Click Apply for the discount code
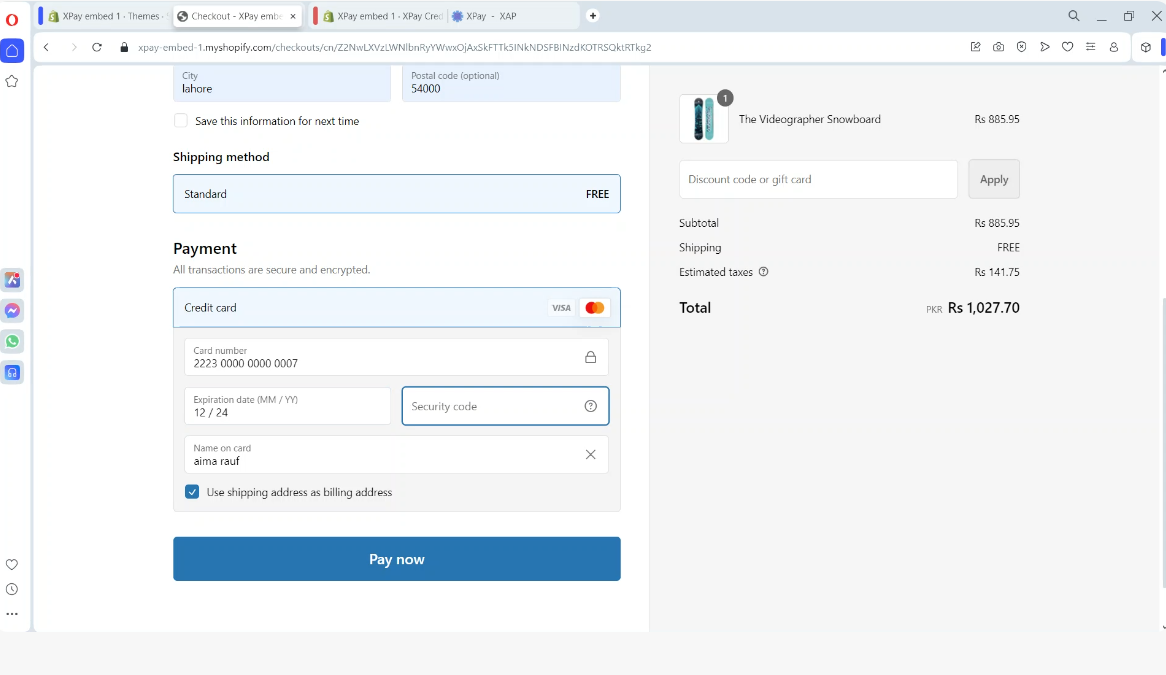The image size is (1166, 675). pyautogui.click(x=993, y=179)
